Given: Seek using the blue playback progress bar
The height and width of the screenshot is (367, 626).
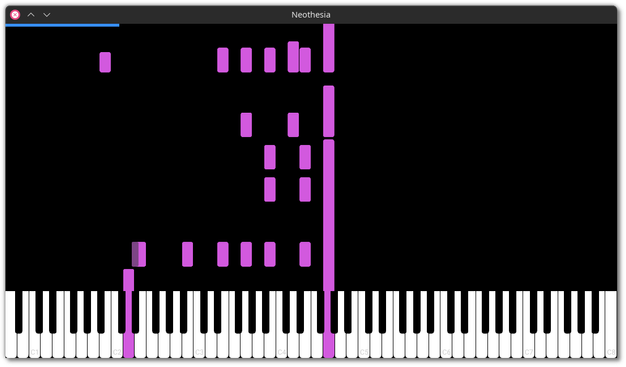Looking at the screenshot, I should (x=62, y=25).
